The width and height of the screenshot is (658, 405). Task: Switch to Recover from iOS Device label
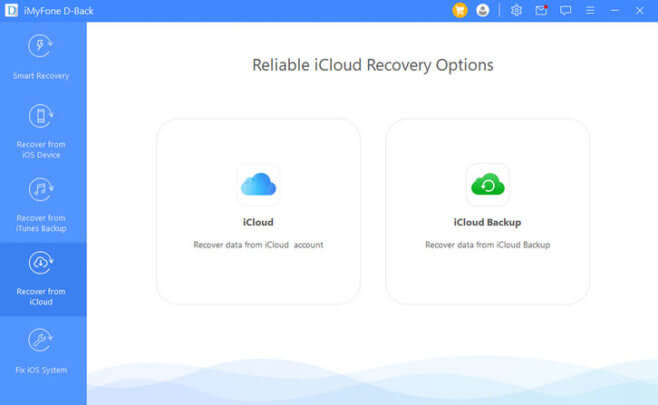coord(41,150)
